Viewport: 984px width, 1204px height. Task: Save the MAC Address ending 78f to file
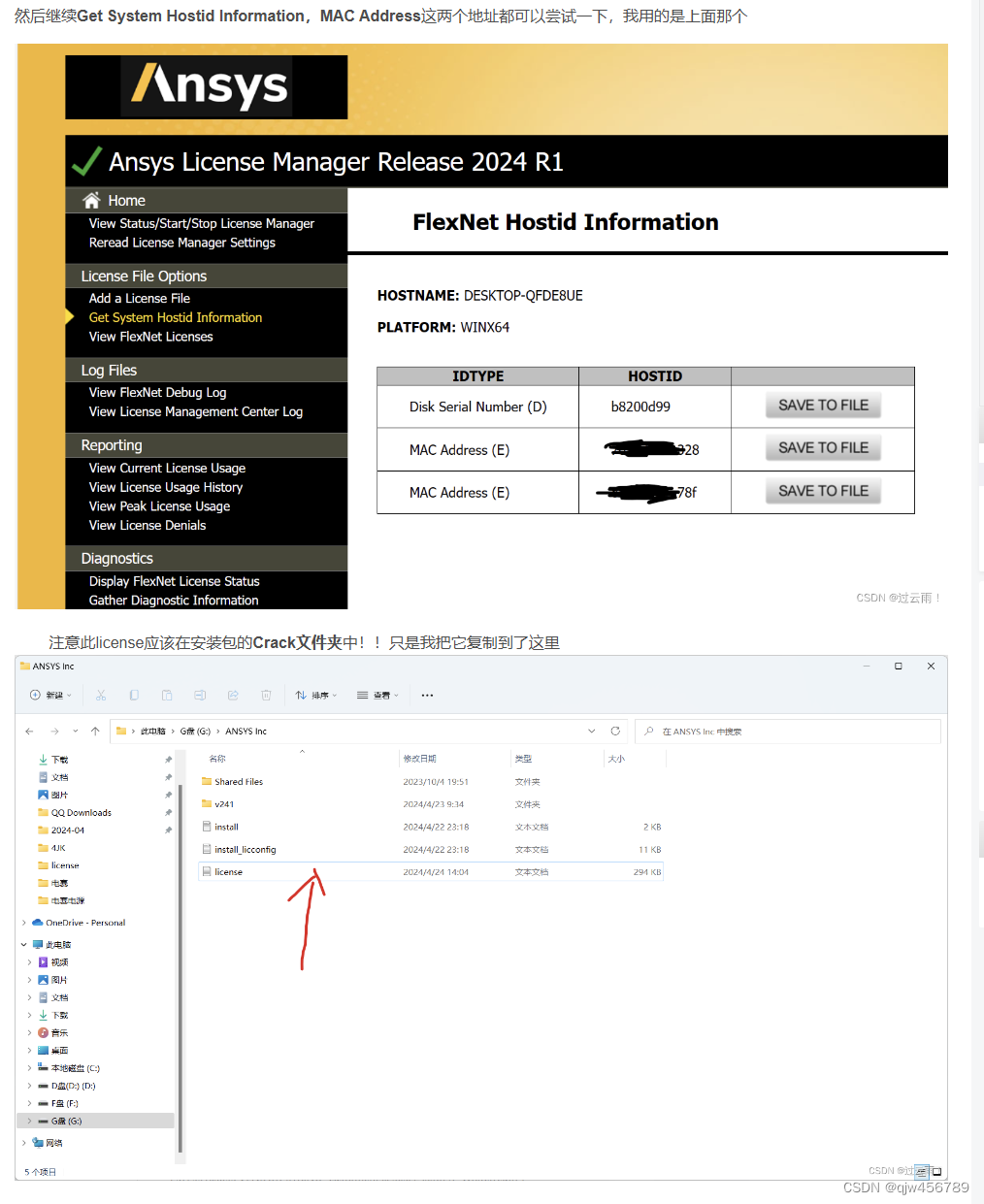823,491
